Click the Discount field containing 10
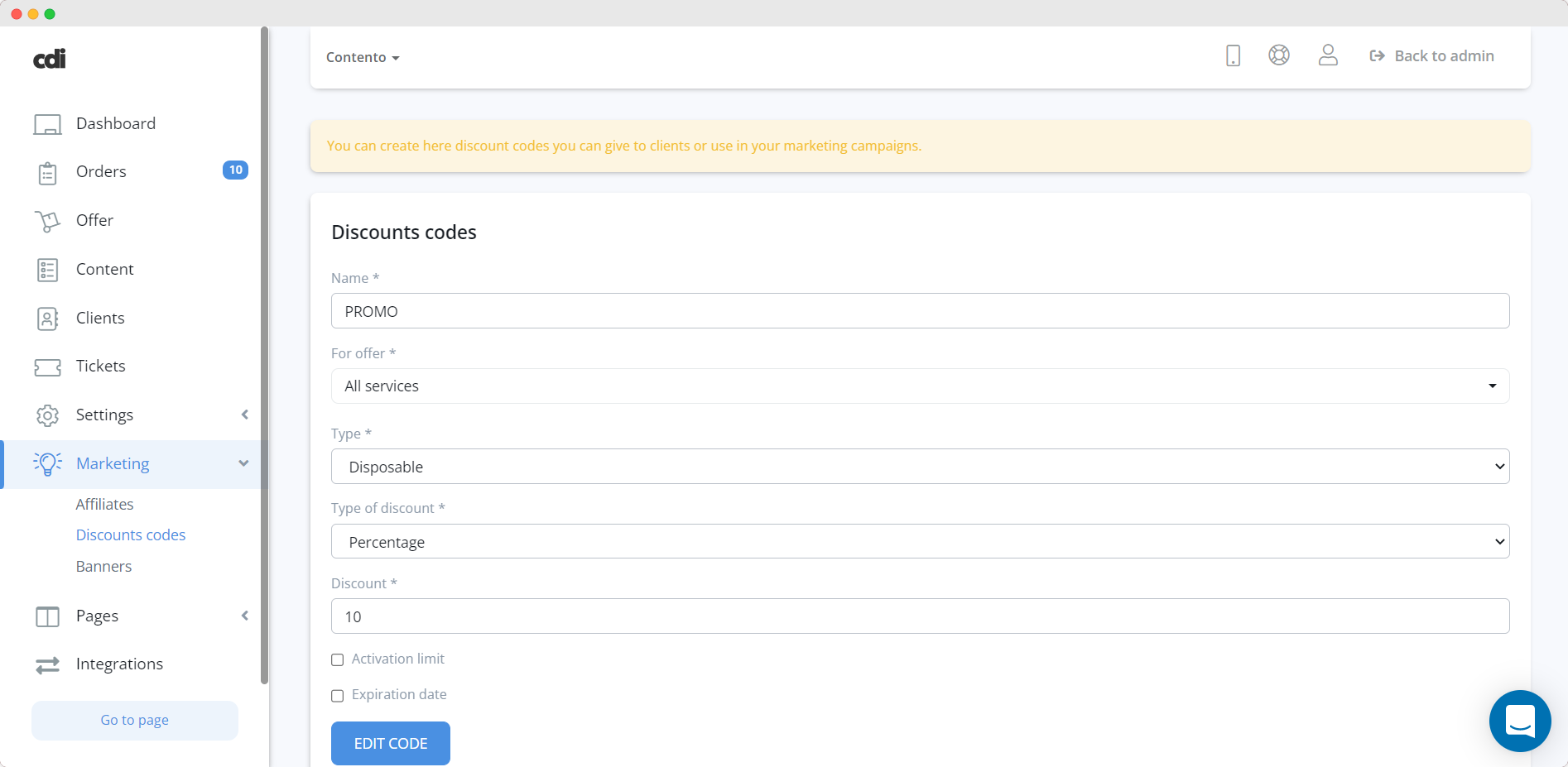Screen dimensions: 1568x767 (x=920, y=616)
